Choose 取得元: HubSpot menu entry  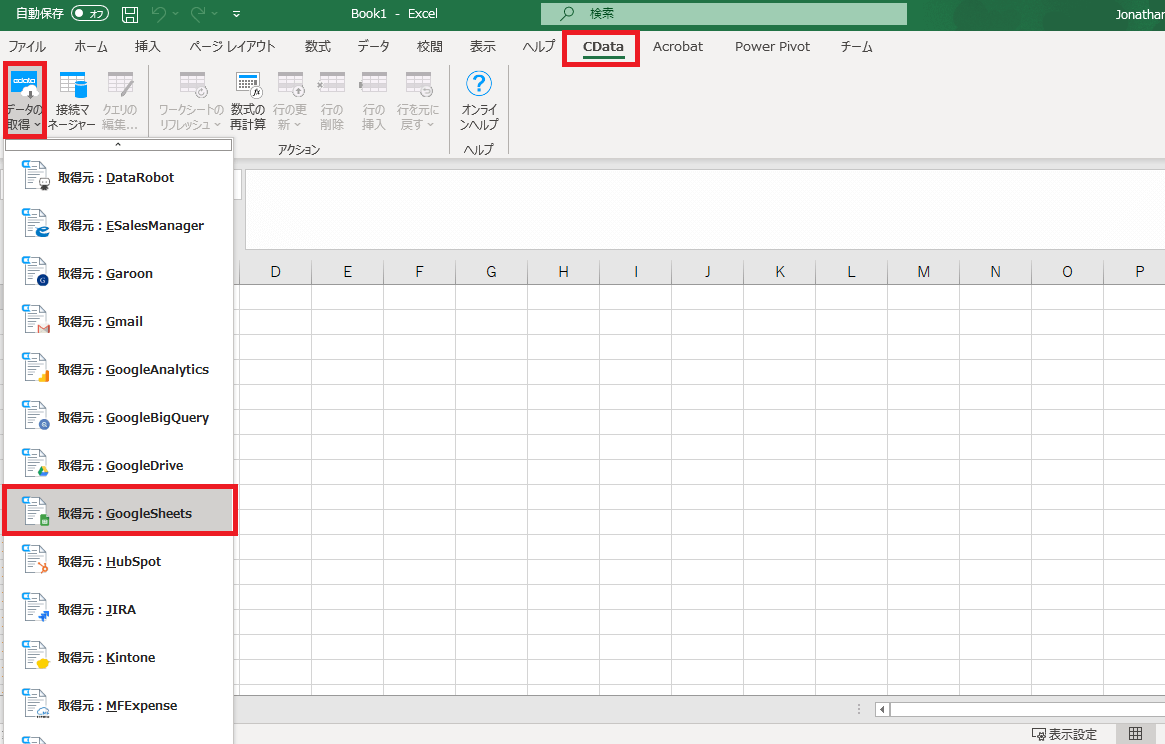point(119,561)
